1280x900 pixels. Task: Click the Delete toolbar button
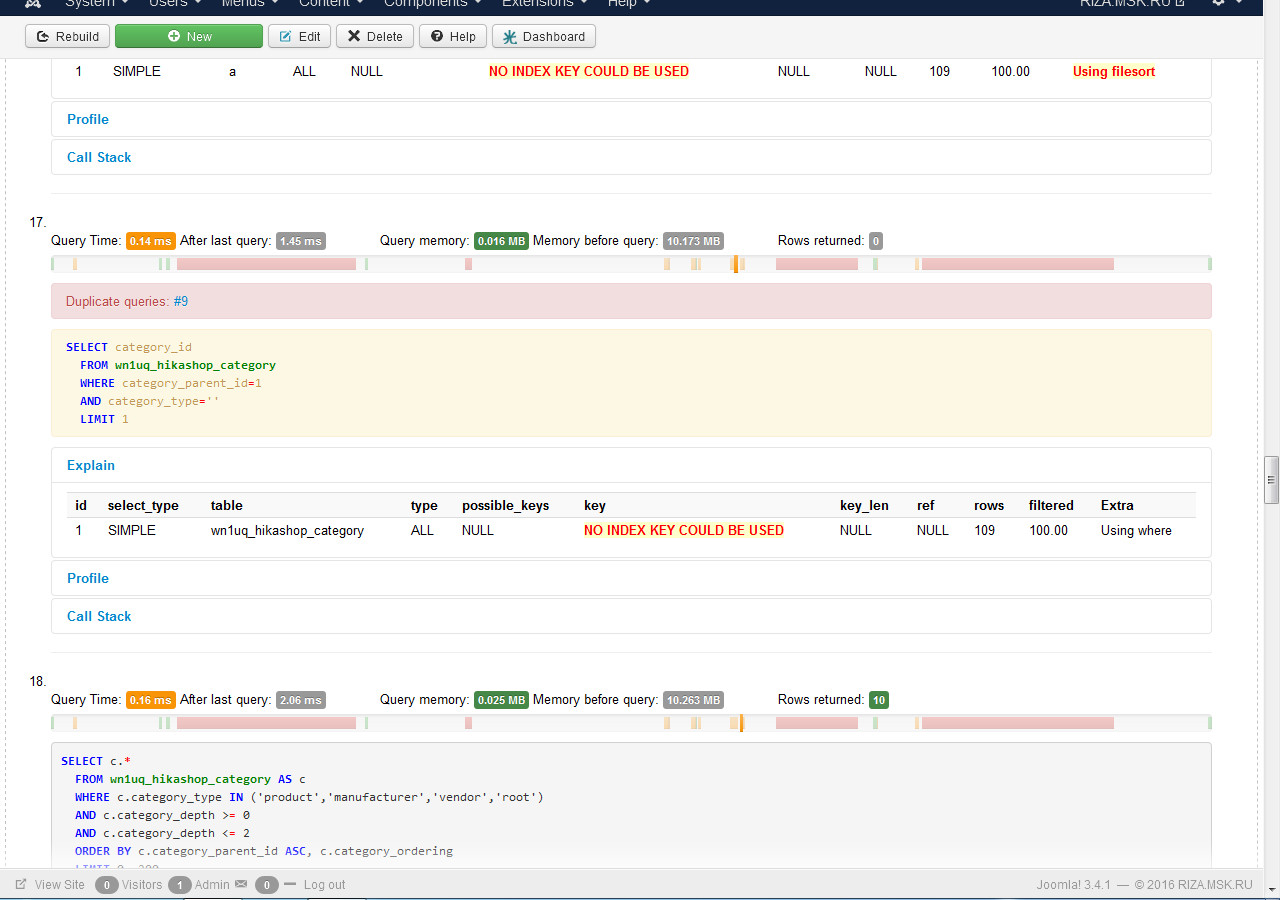pos(375,37)
